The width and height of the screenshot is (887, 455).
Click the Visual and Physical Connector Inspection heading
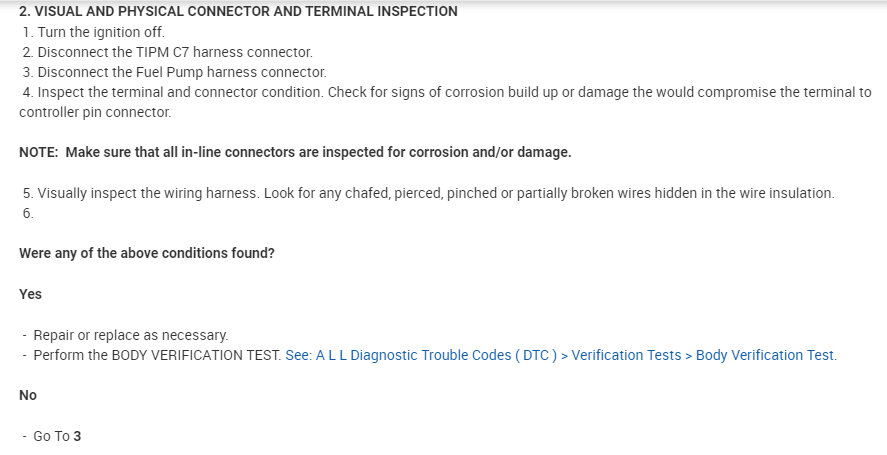click(238, 11)
